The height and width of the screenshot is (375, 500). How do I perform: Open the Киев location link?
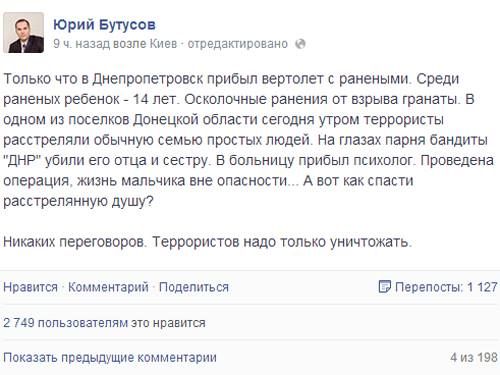(x=163, y=44)
